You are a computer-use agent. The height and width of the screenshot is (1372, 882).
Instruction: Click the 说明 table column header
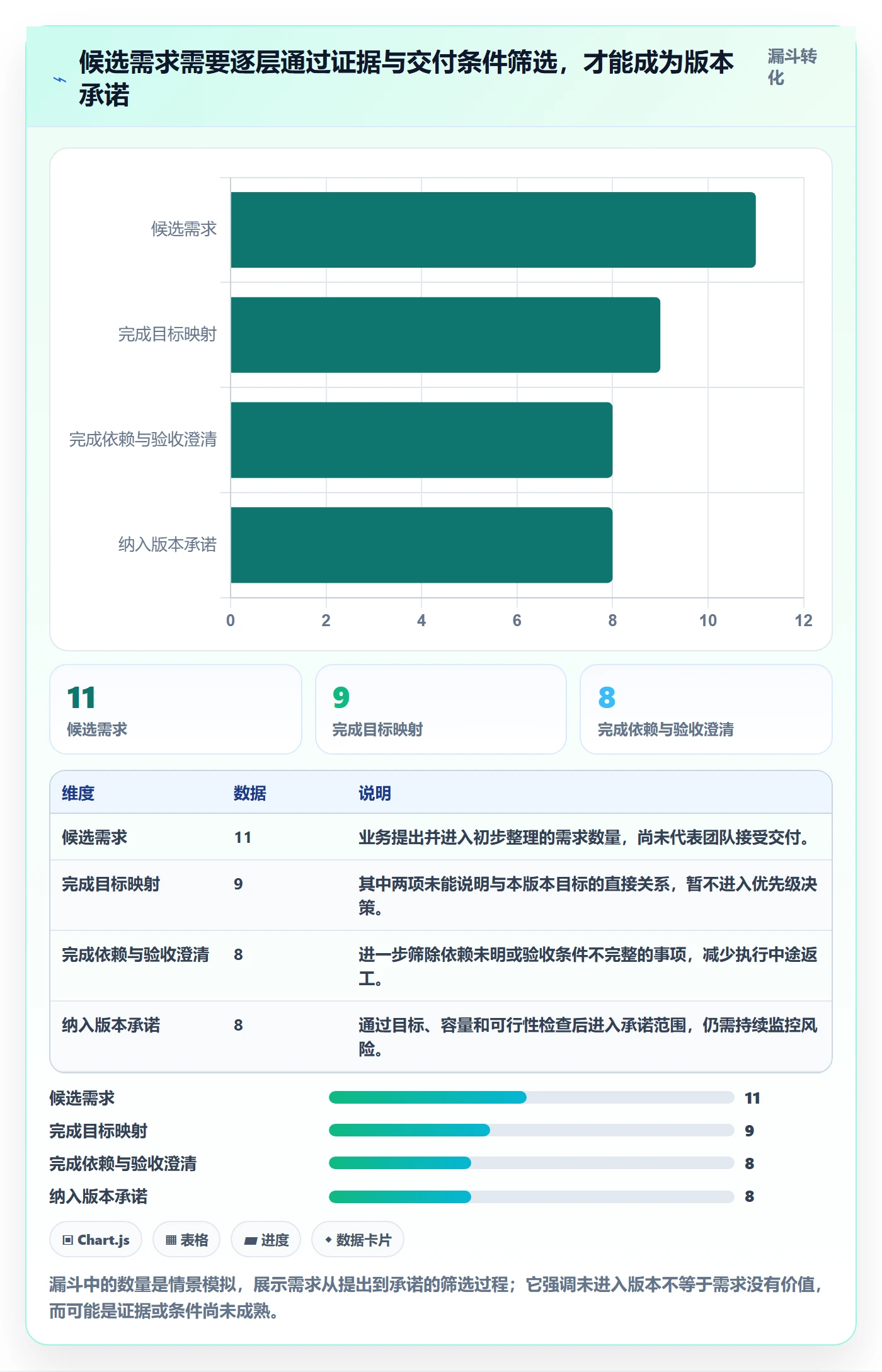pos(375,793)
